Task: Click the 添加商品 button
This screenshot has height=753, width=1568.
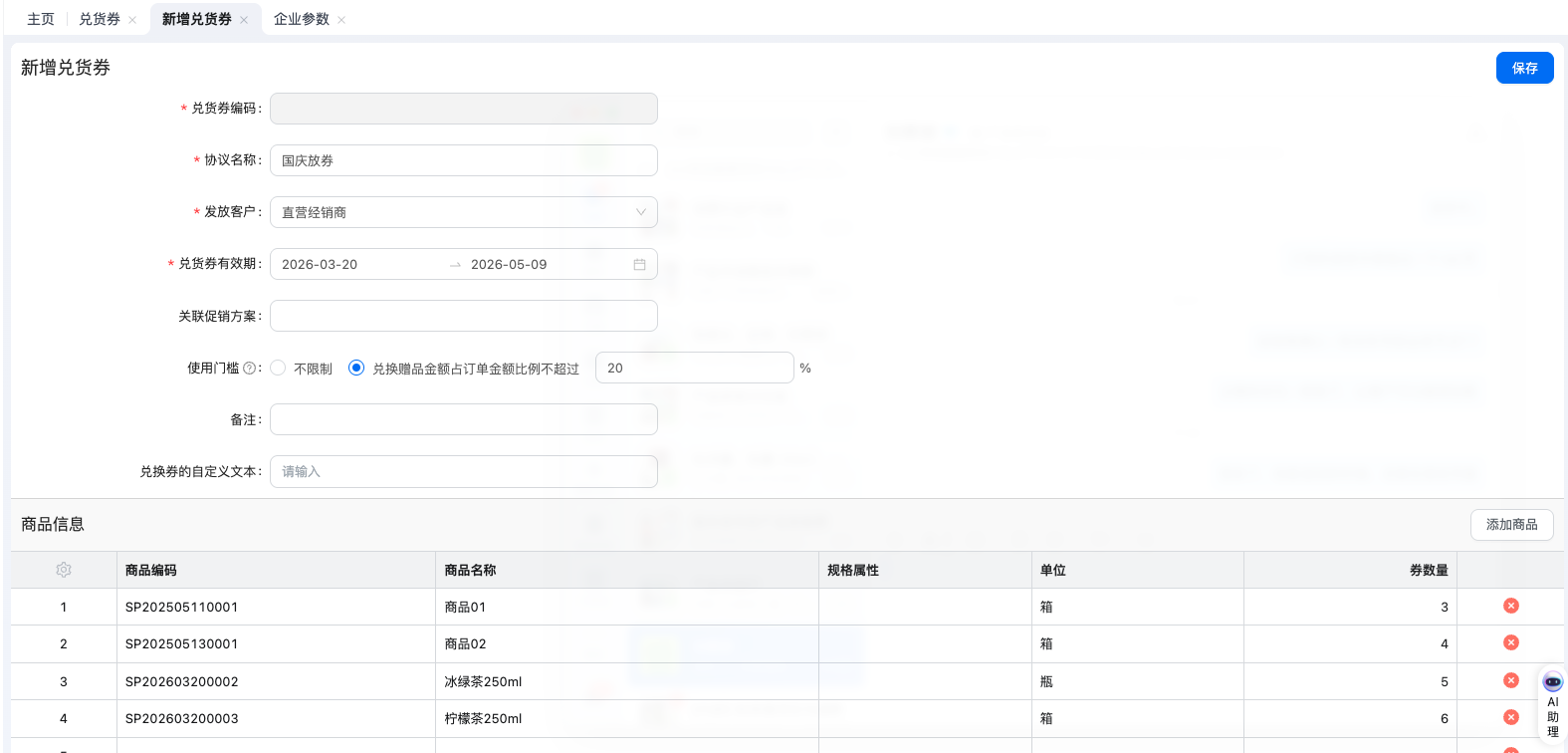Action: click(1511, 524)
